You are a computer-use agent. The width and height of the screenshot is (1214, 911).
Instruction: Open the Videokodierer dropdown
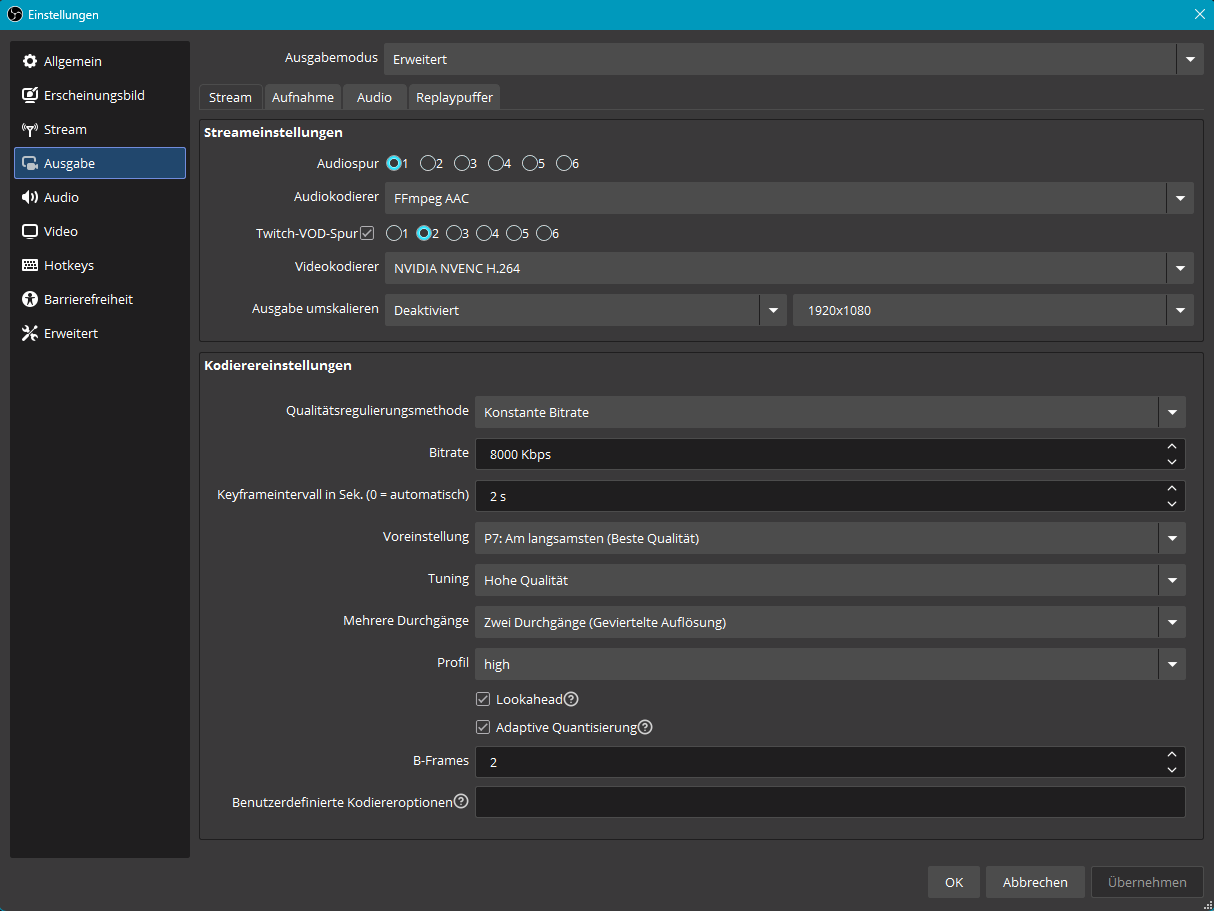(x=1180, y=268)
